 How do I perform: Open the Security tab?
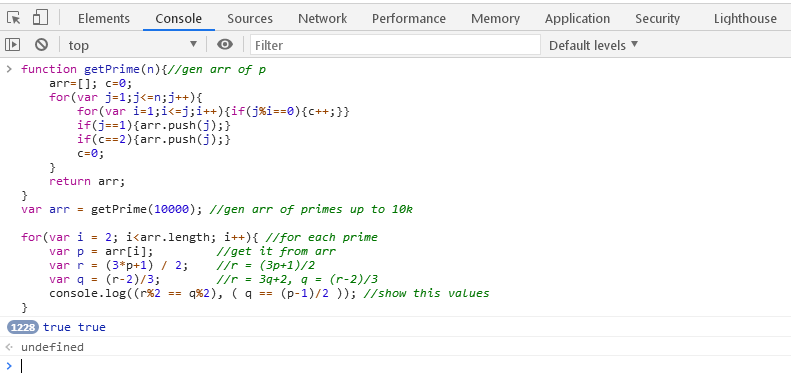pyautogui.click(x=657, y=19)
